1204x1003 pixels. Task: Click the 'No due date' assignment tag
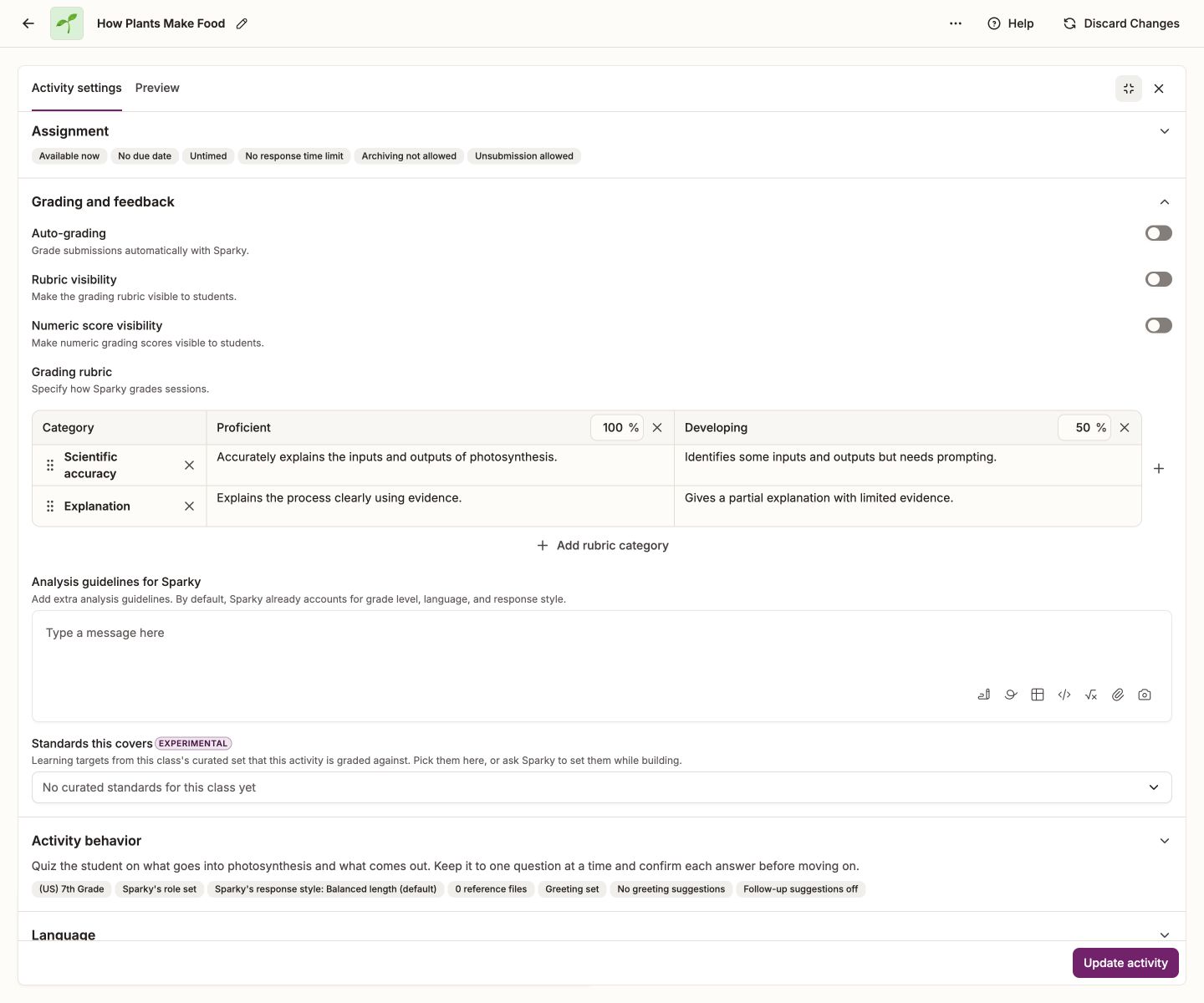[145, 156]
